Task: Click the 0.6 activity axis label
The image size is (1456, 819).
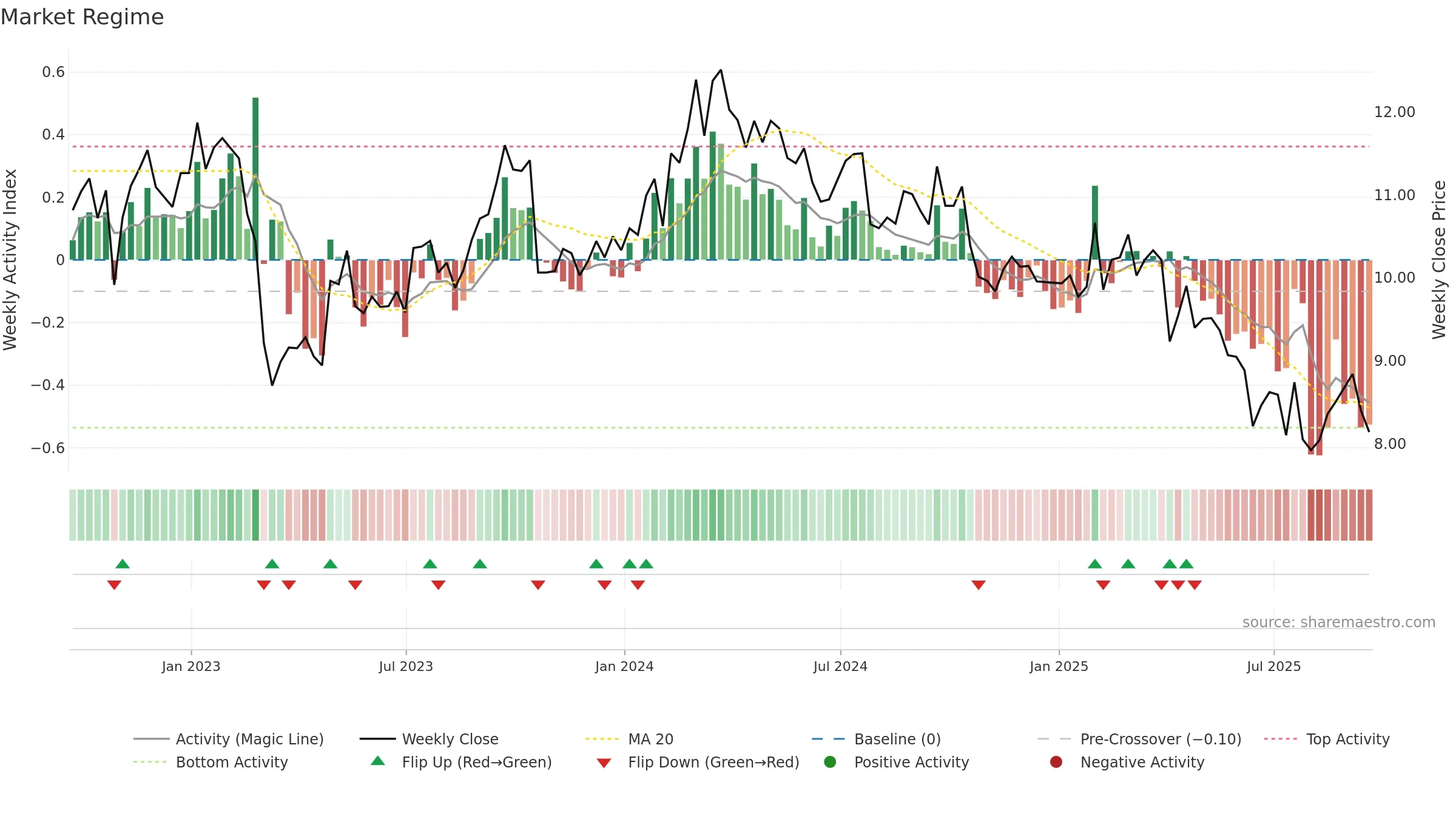Action: 53,72
